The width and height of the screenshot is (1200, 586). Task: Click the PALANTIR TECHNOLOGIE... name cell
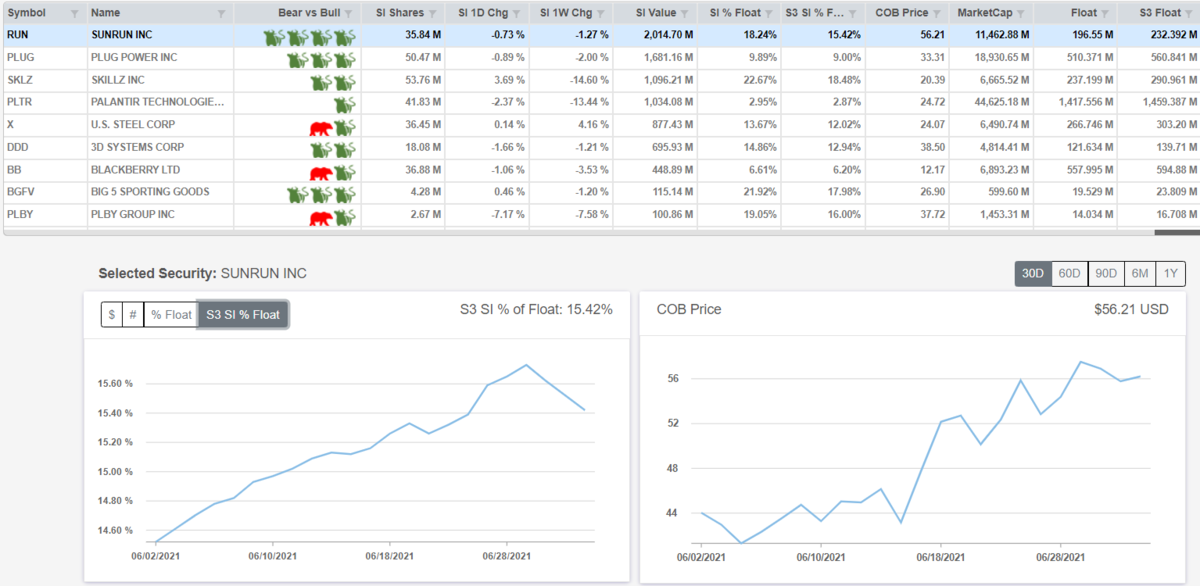coord(160,102)
